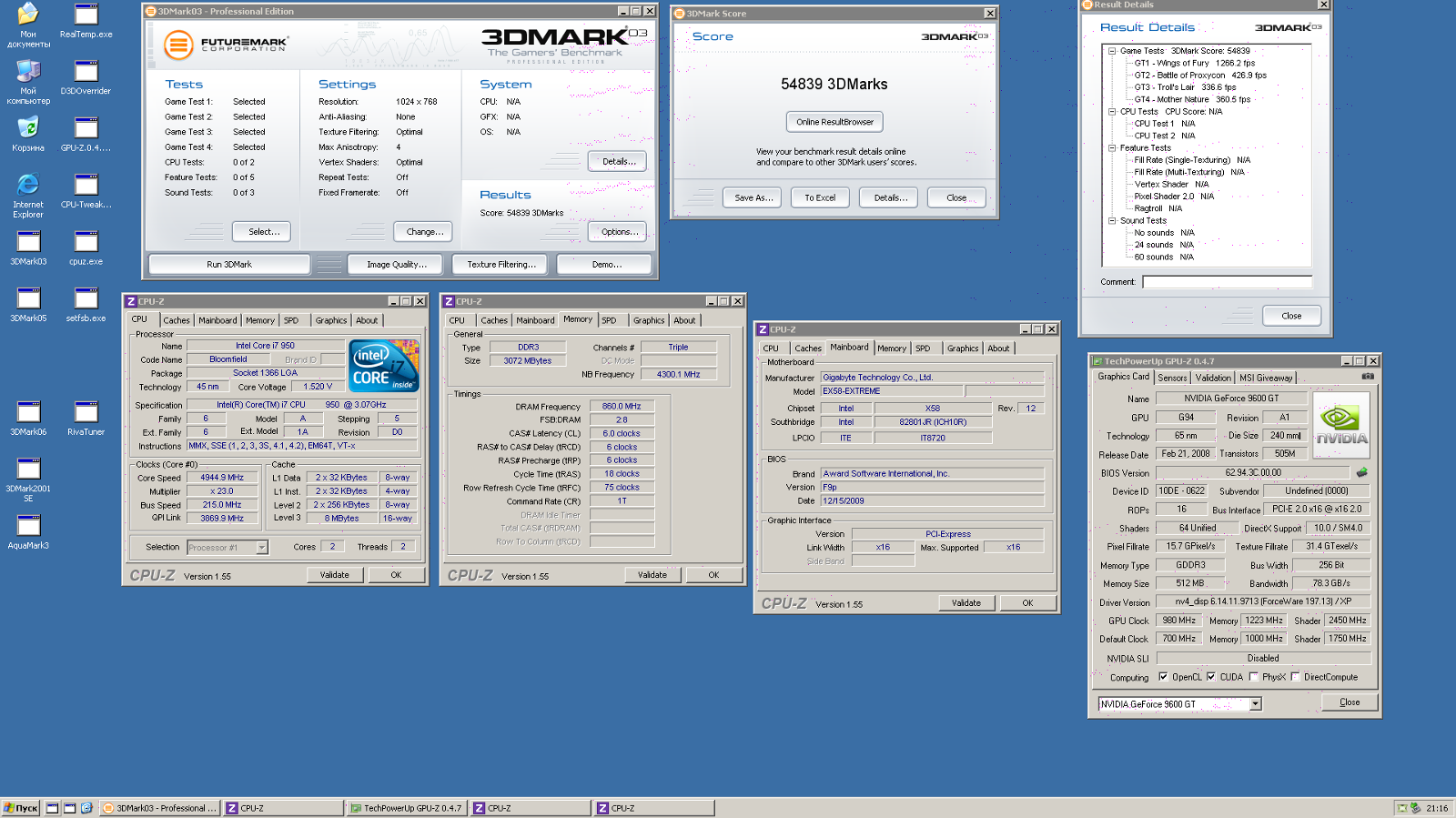Switch to Sensors tab in GPU-Z

[1172, 378]
